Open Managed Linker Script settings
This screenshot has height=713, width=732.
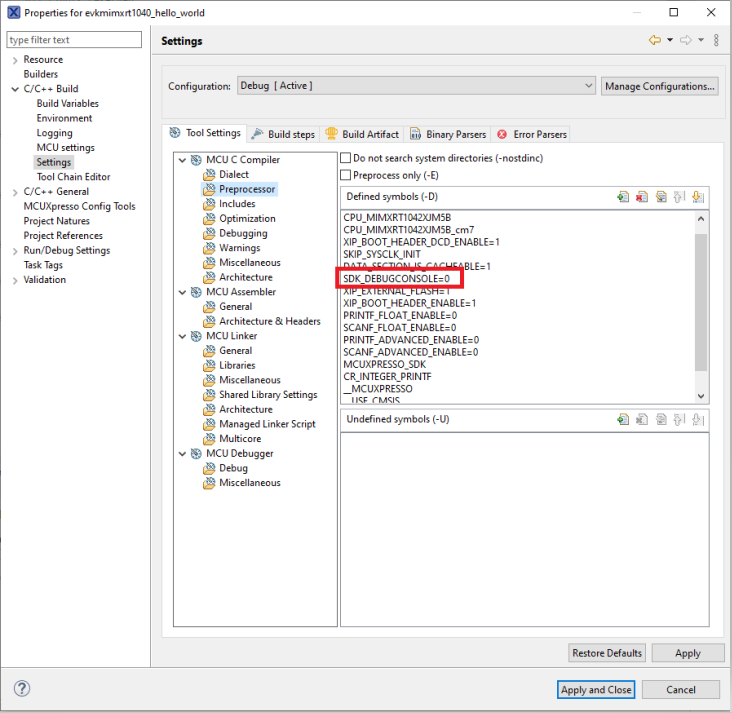tap(267, 424)
